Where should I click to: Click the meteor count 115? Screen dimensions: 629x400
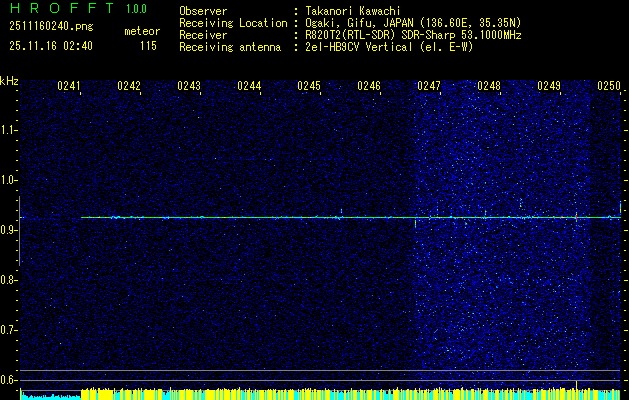click(x=148, y=46)
